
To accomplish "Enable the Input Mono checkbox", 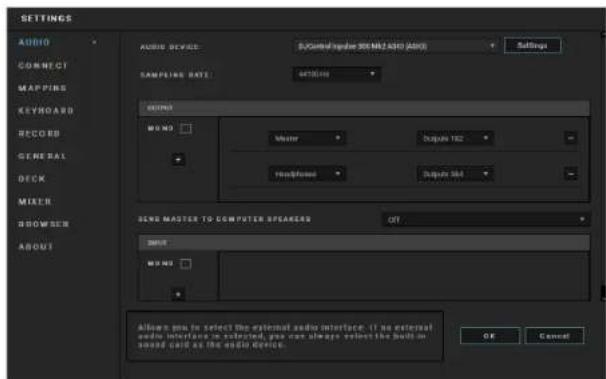I will click(186, 264).
